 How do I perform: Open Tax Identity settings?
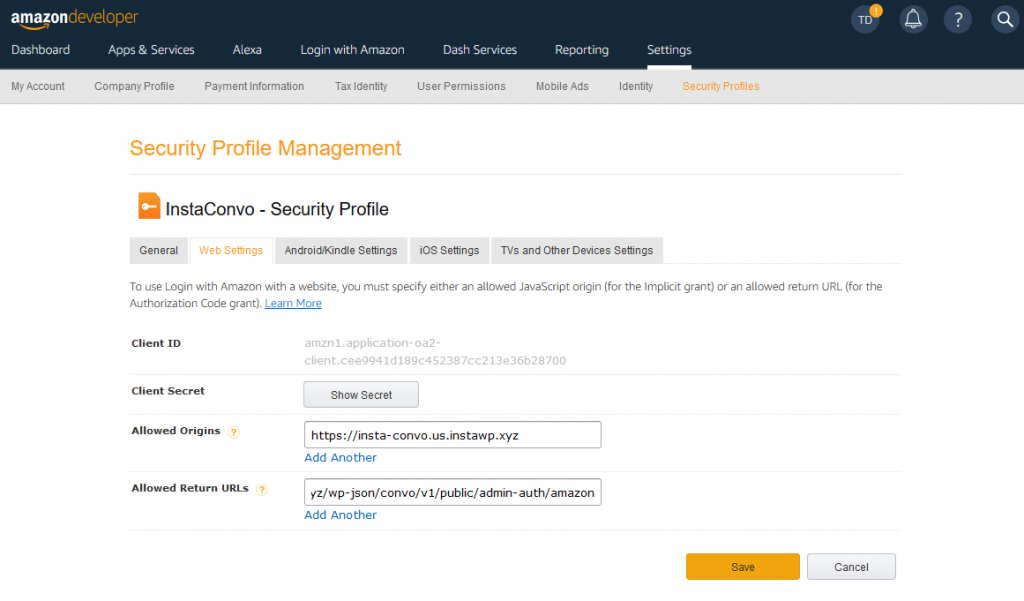point(361,86)
